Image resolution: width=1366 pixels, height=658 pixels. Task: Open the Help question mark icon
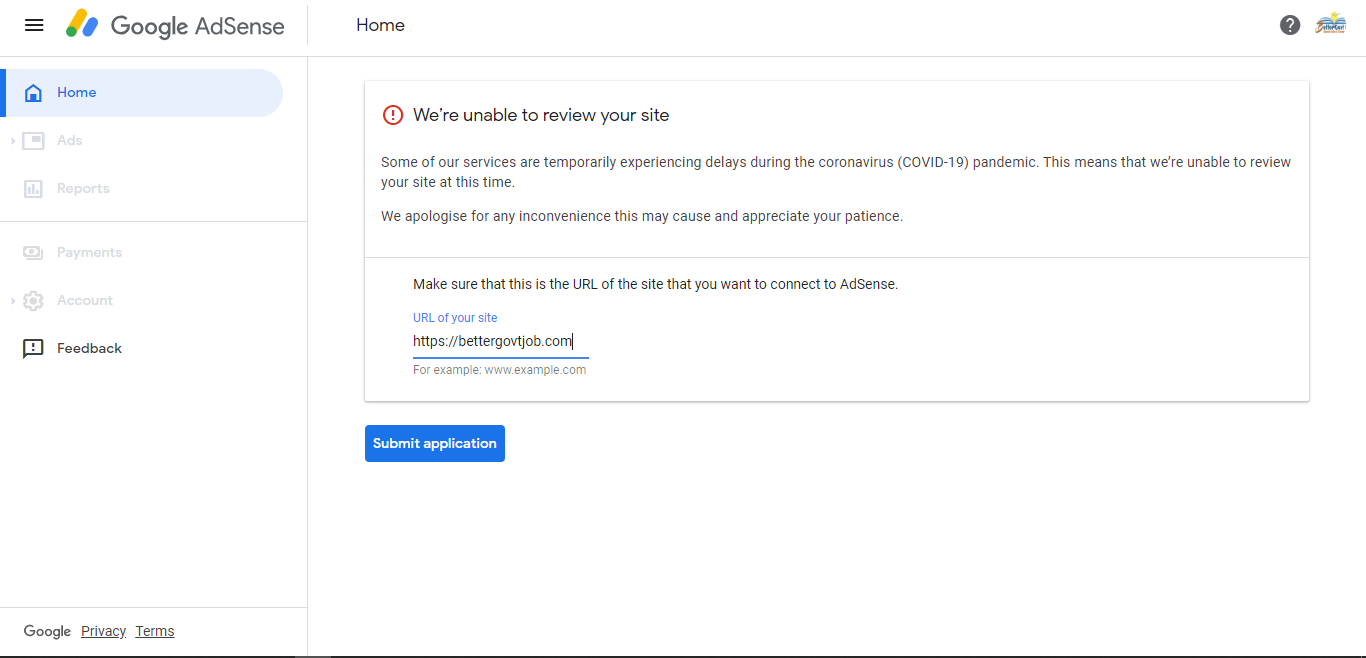click(1290, 25)
